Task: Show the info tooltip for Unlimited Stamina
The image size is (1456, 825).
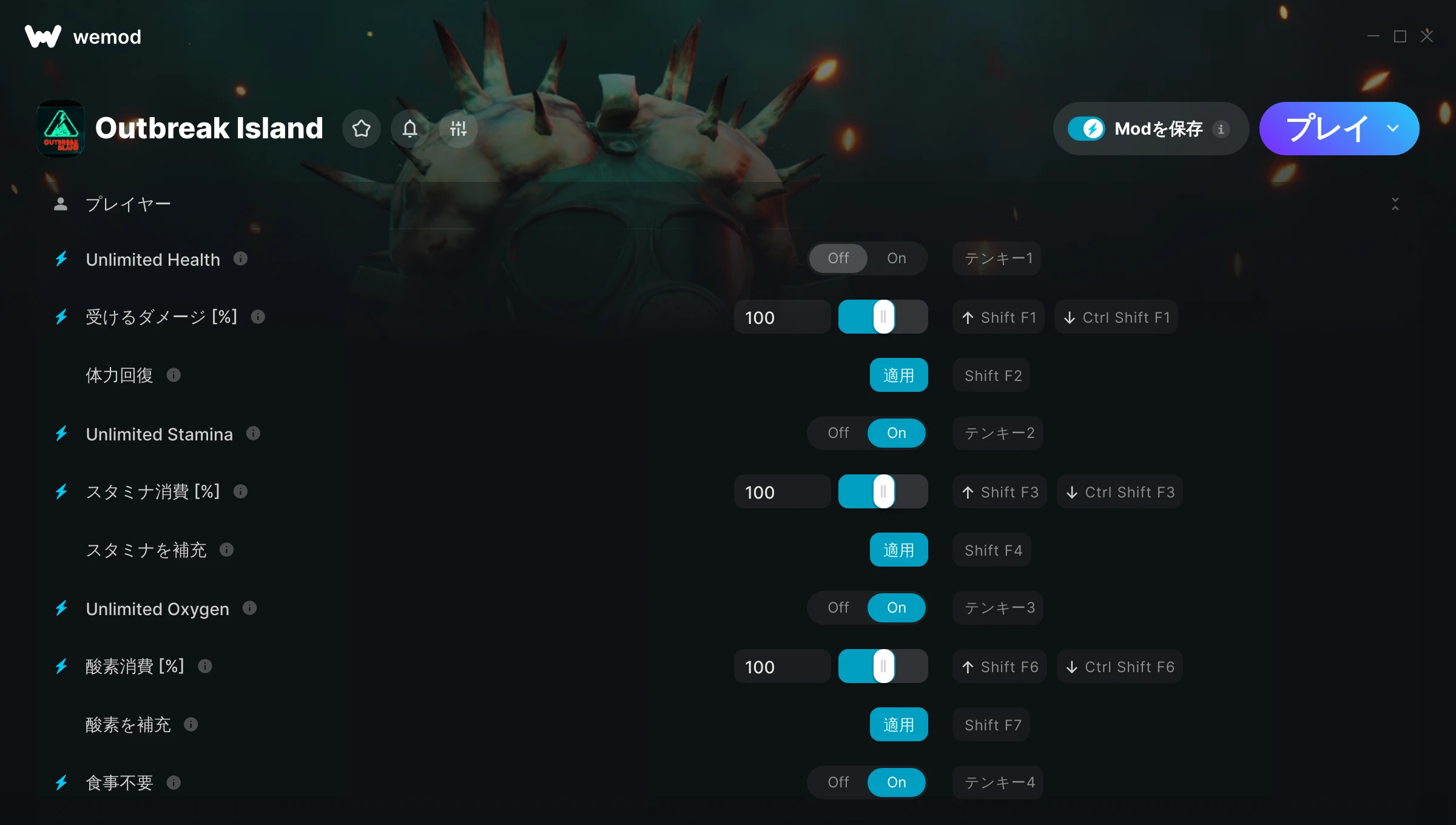Action: (x=254, y=434)
